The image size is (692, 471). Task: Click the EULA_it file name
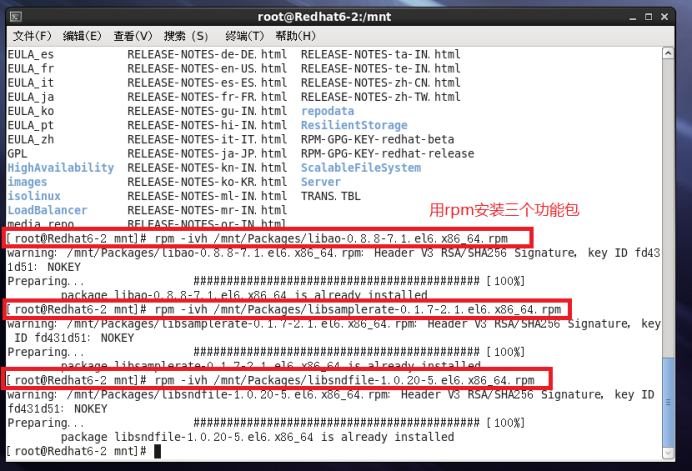coord(31,83)
